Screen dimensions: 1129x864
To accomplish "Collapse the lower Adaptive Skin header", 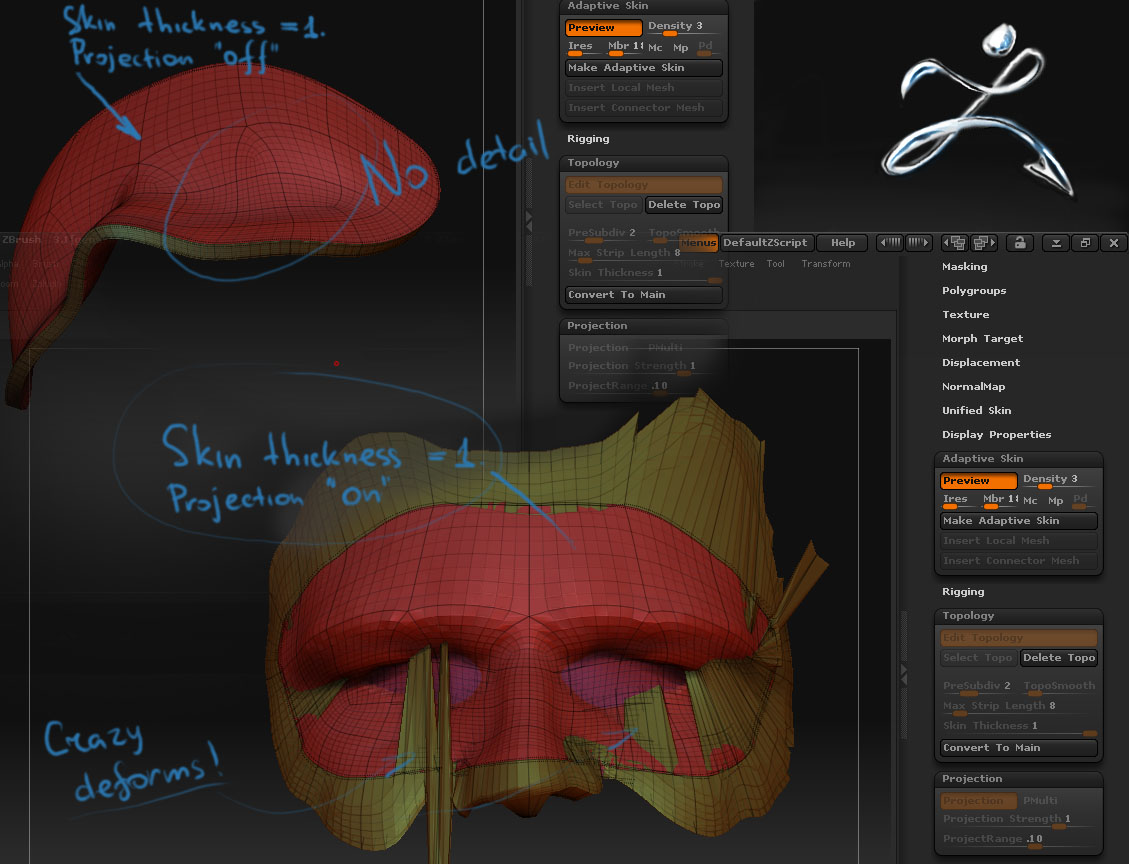I will coord(1018,459).
